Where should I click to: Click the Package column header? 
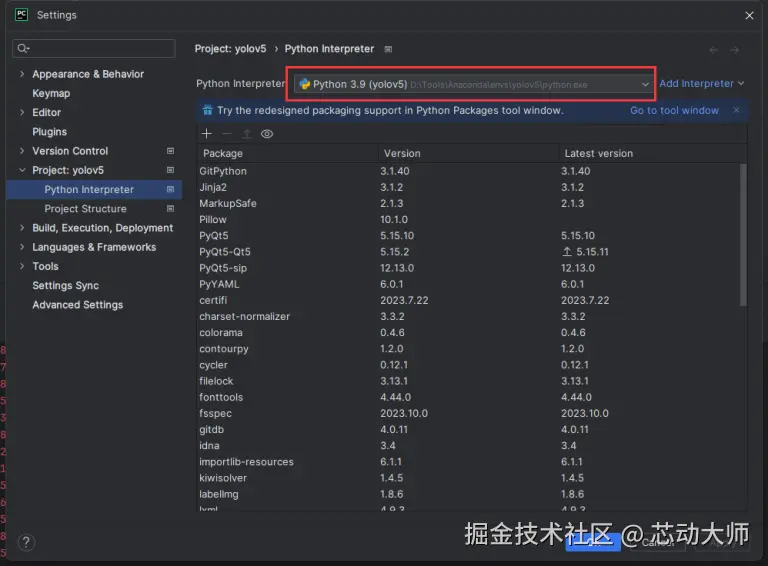pos(288,153)
